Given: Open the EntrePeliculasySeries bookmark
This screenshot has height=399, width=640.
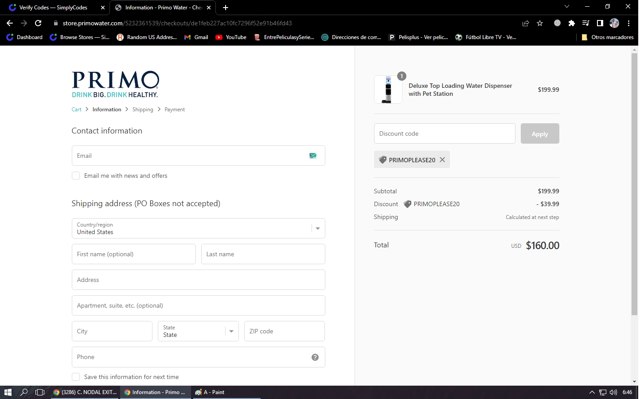Looking at the screenshot, I should click(284, 37).
